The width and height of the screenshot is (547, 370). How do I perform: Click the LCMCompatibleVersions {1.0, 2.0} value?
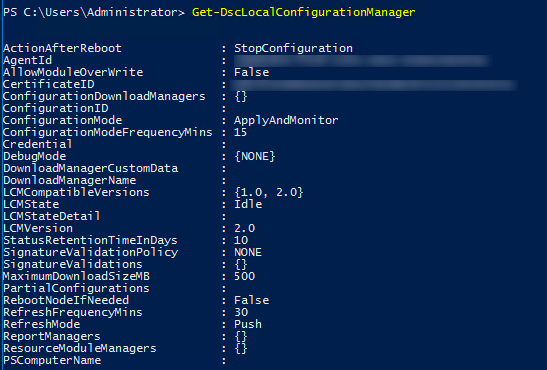click(269, 192)
